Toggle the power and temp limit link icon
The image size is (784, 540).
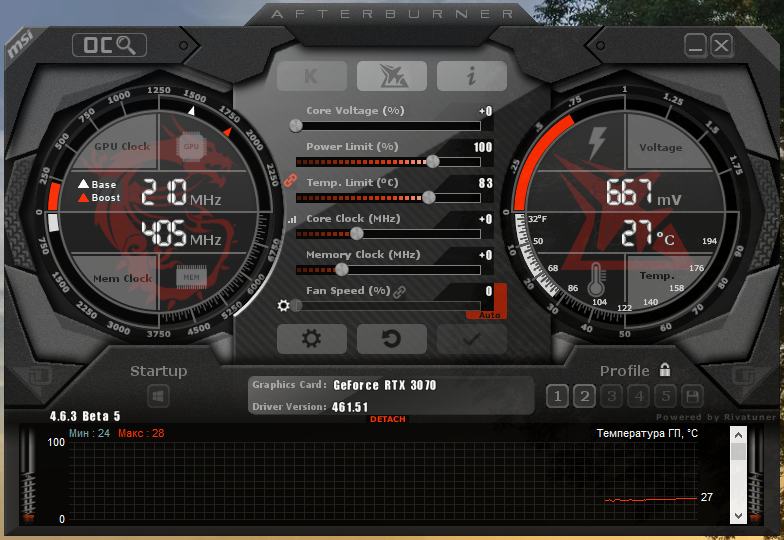[x=290, y=180]
